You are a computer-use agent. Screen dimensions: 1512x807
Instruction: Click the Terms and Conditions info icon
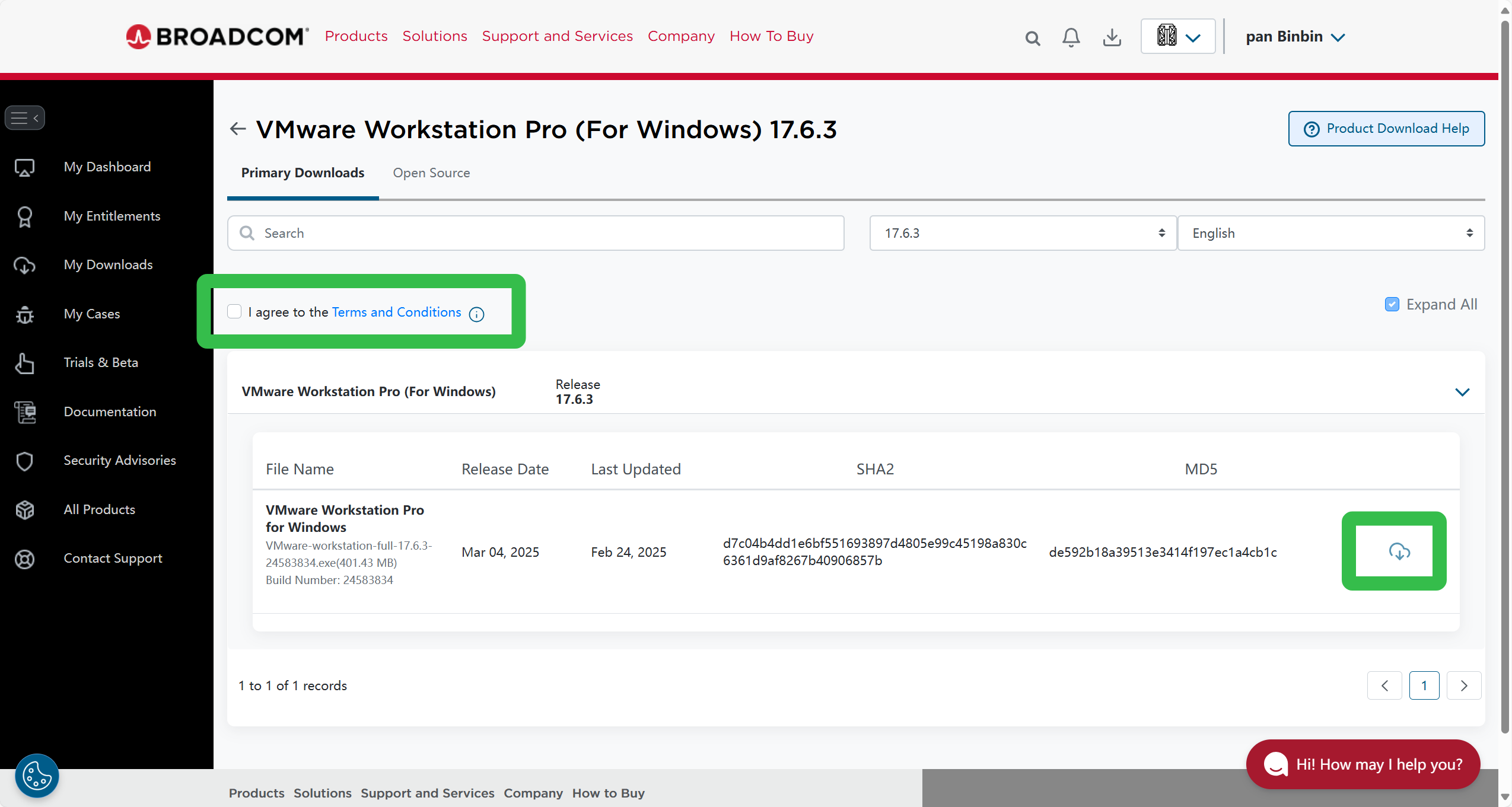pyautogui.click(x=476, y=314)
